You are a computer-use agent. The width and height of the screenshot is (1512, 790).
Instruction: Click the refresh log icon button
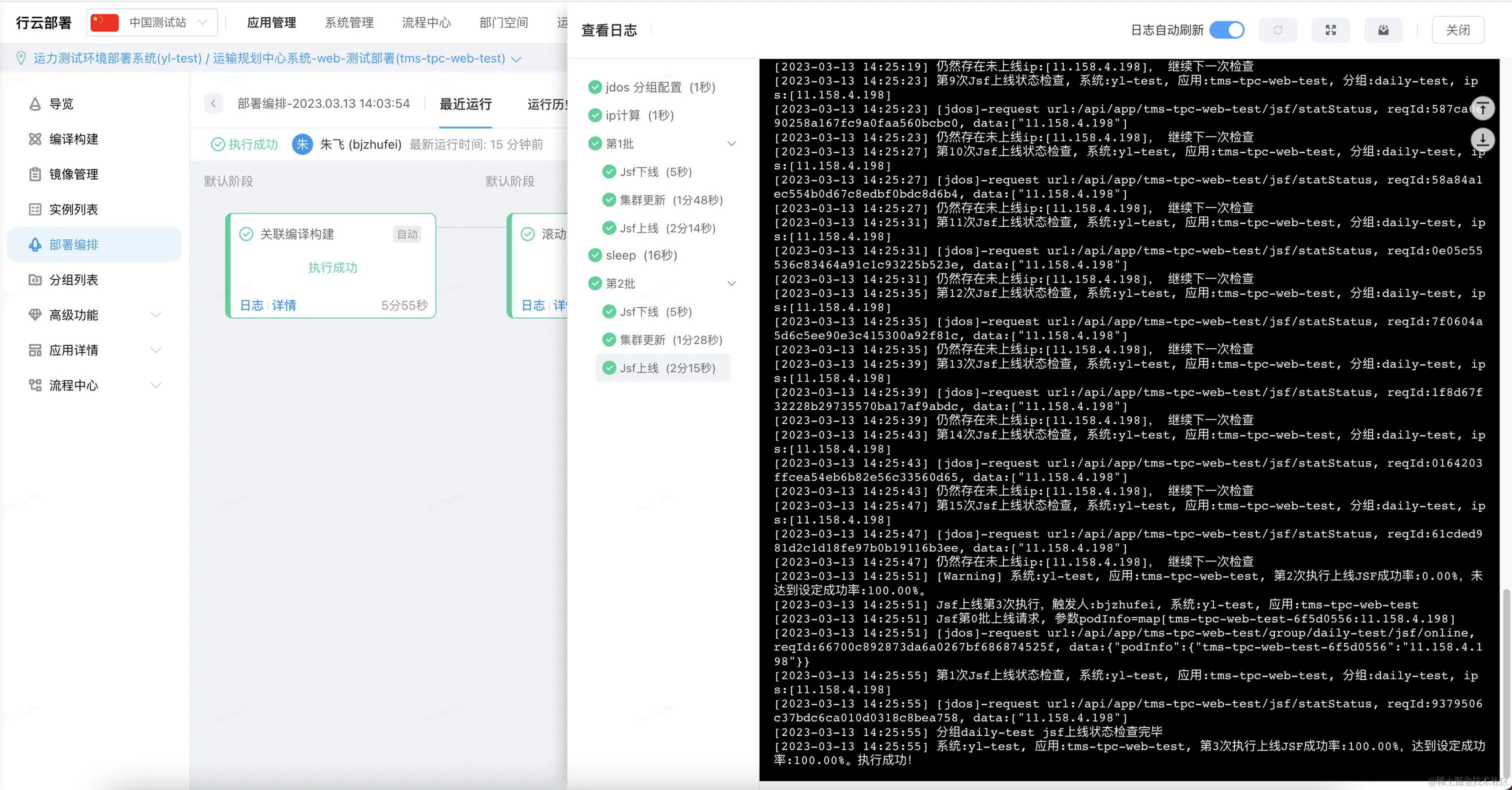(1277, 30)
